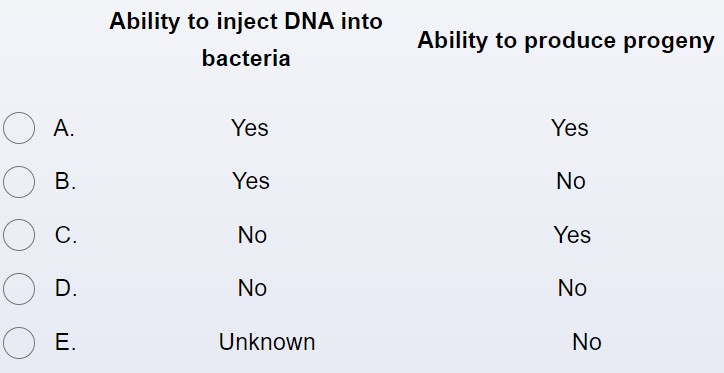Viewport: 724px width, 373px height.
Task: Click the 'D.' option label
Action: 66,289
